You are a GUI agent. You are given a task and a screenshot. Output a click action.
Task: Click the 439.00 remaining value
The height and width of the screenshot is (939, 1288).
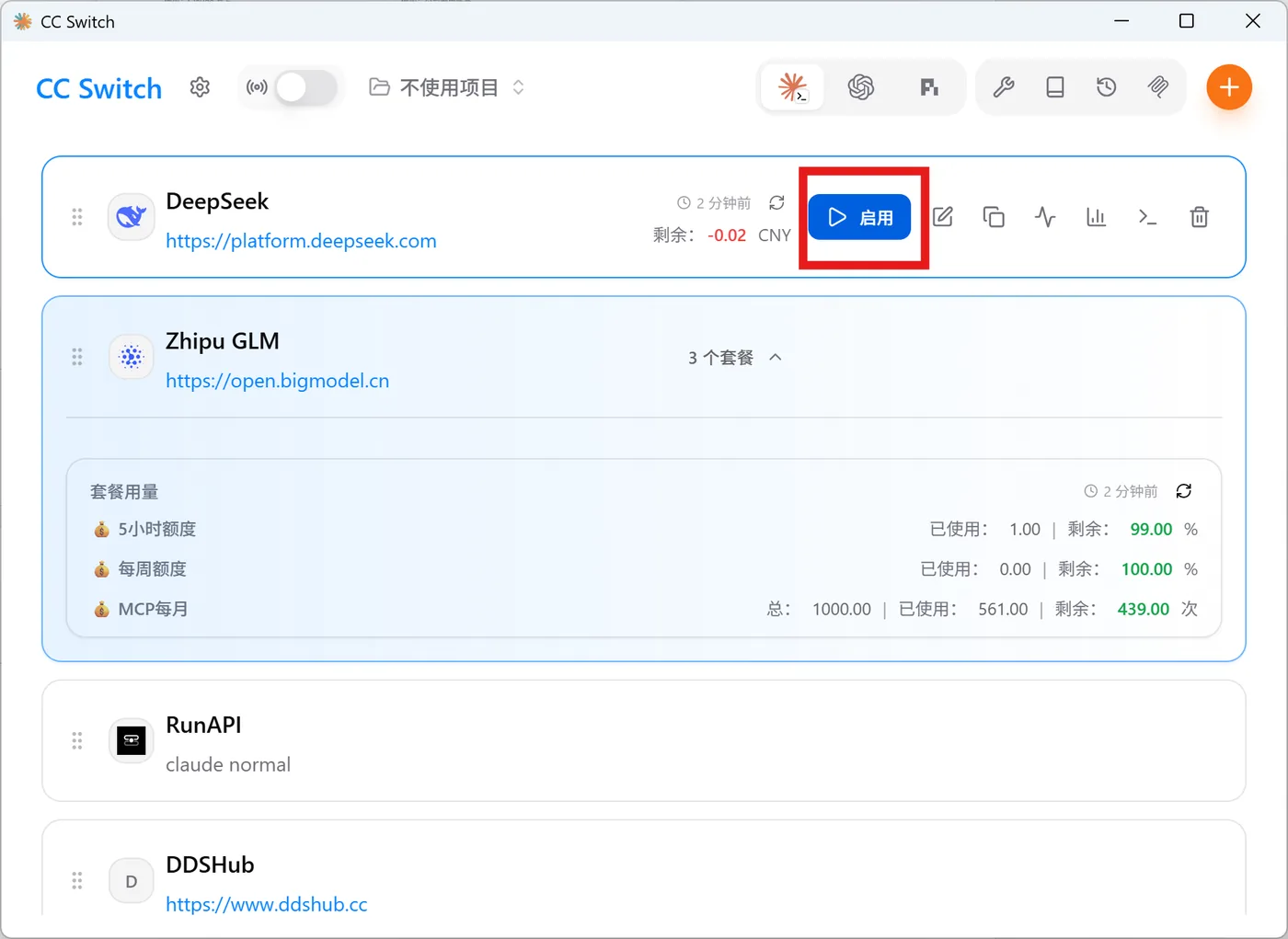1144,609
